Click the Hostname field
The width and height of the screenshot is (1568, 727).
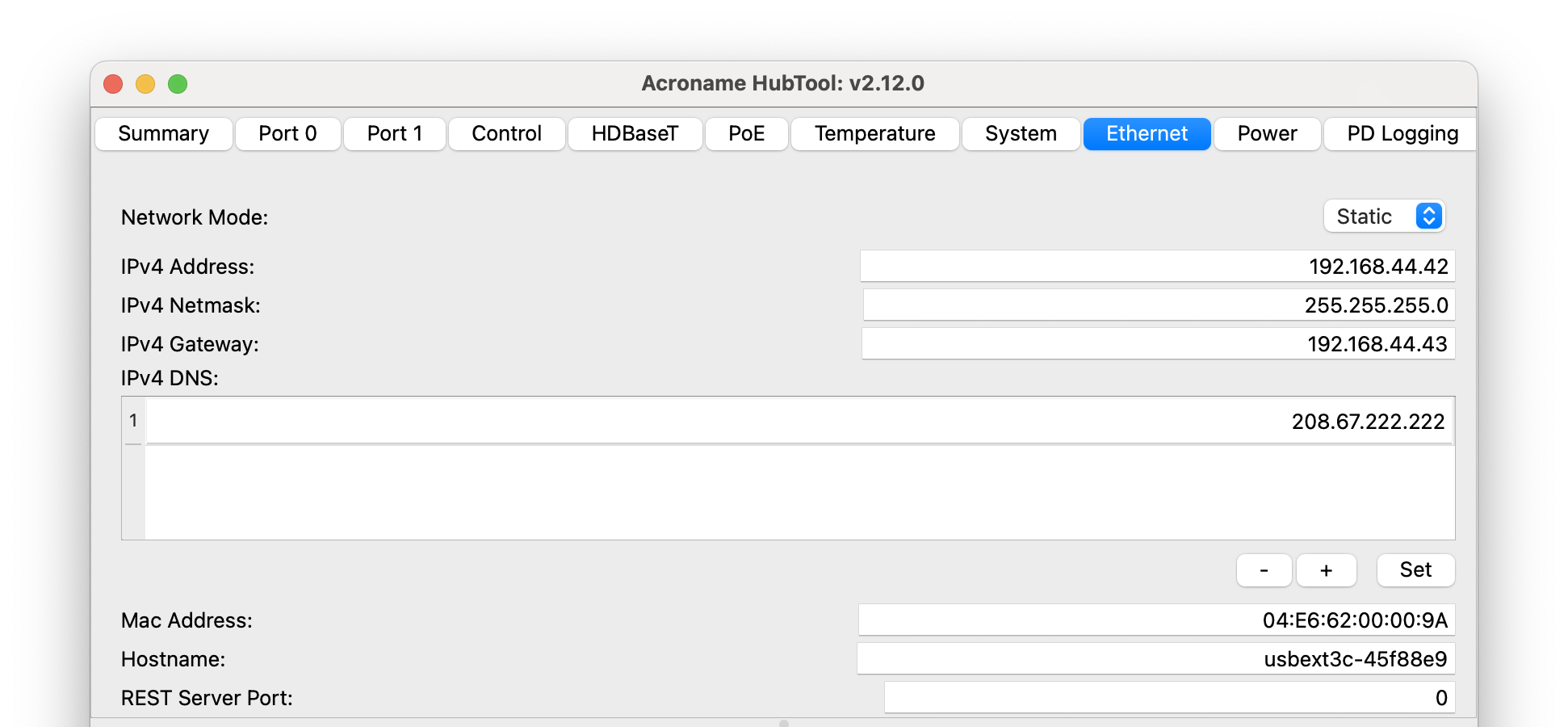[1155, 659]
